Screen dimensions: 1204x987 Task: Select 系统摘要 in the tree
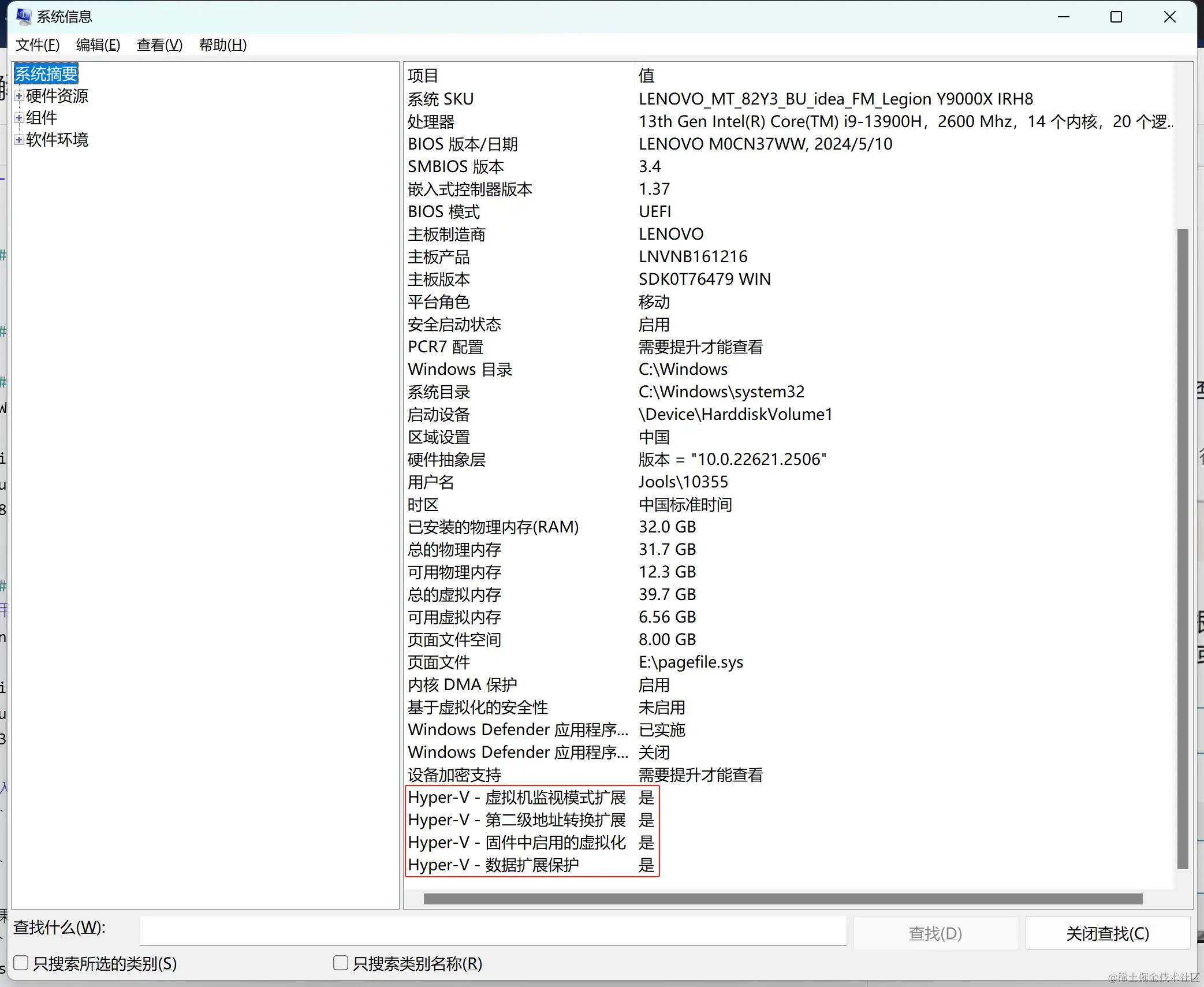point(46,74)
